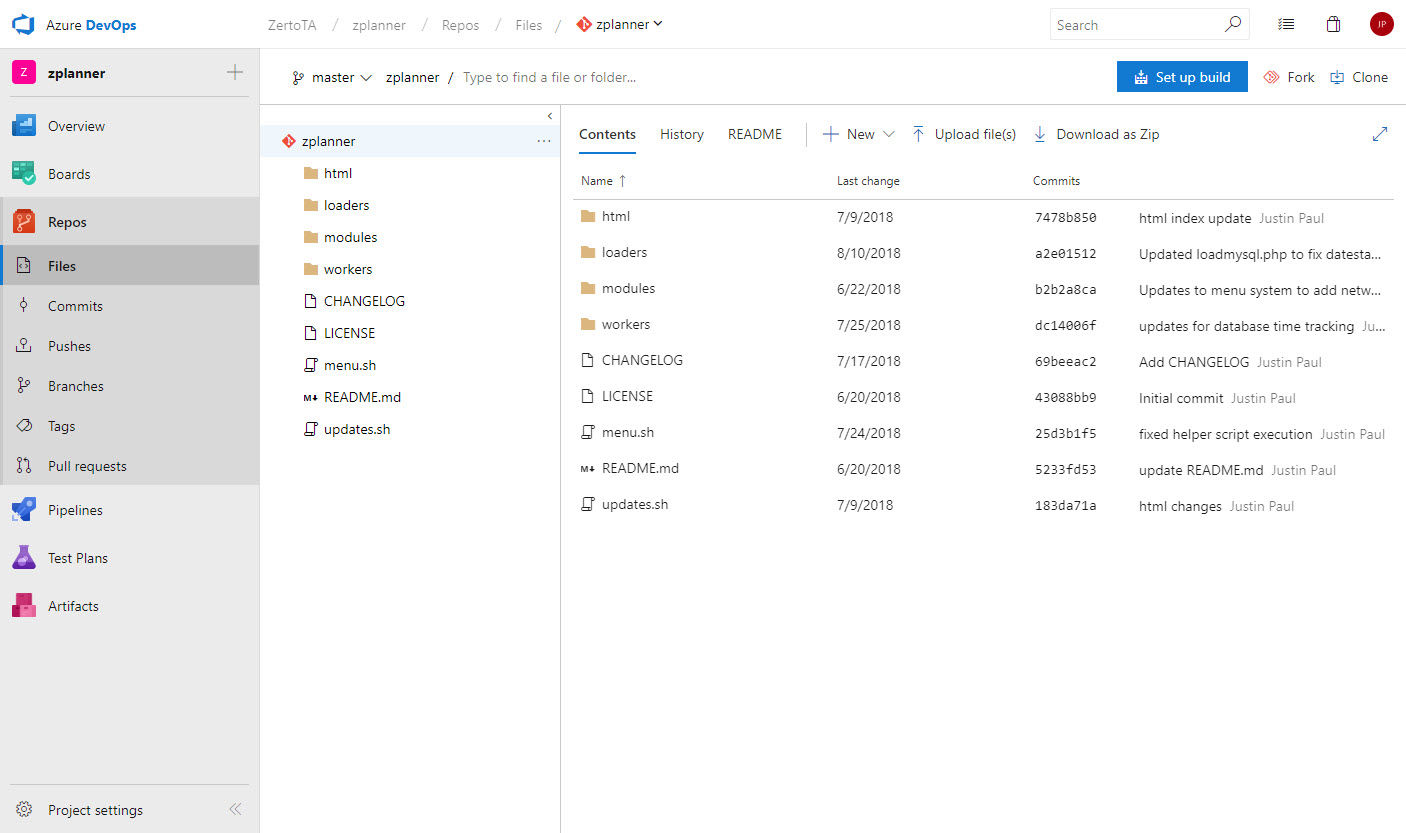
Task: Click the Tags icon in Repos submenu
Action: (24, 426)
